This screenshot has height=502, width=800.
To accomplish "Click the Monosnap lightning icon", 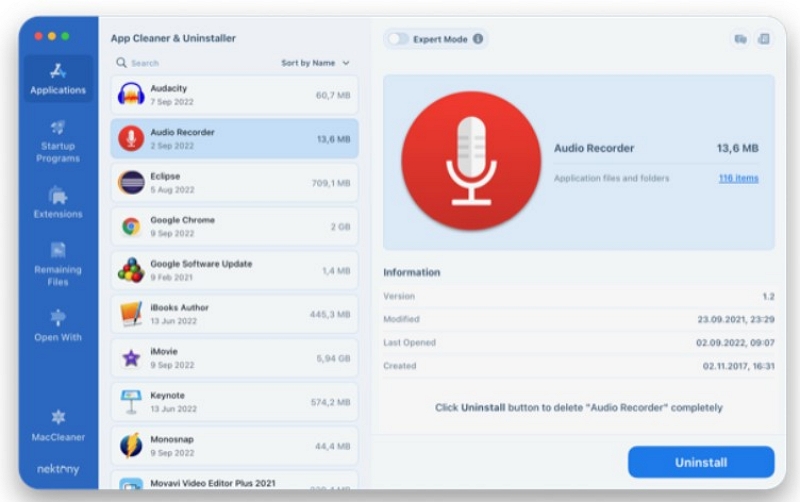I will [131, 446].
